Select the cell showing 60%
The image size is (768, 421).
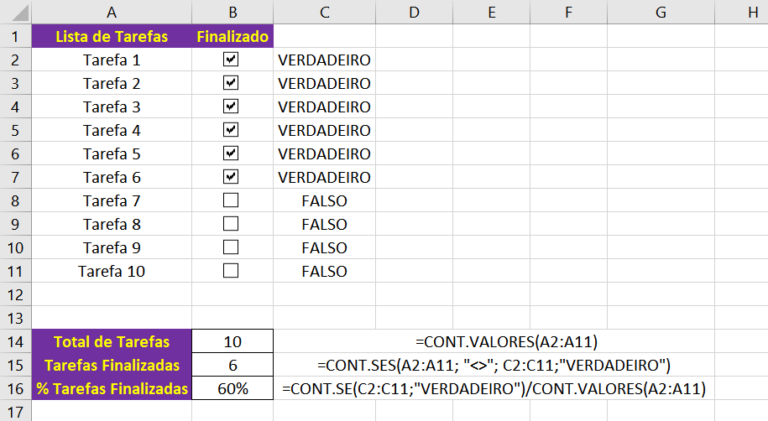232,388
